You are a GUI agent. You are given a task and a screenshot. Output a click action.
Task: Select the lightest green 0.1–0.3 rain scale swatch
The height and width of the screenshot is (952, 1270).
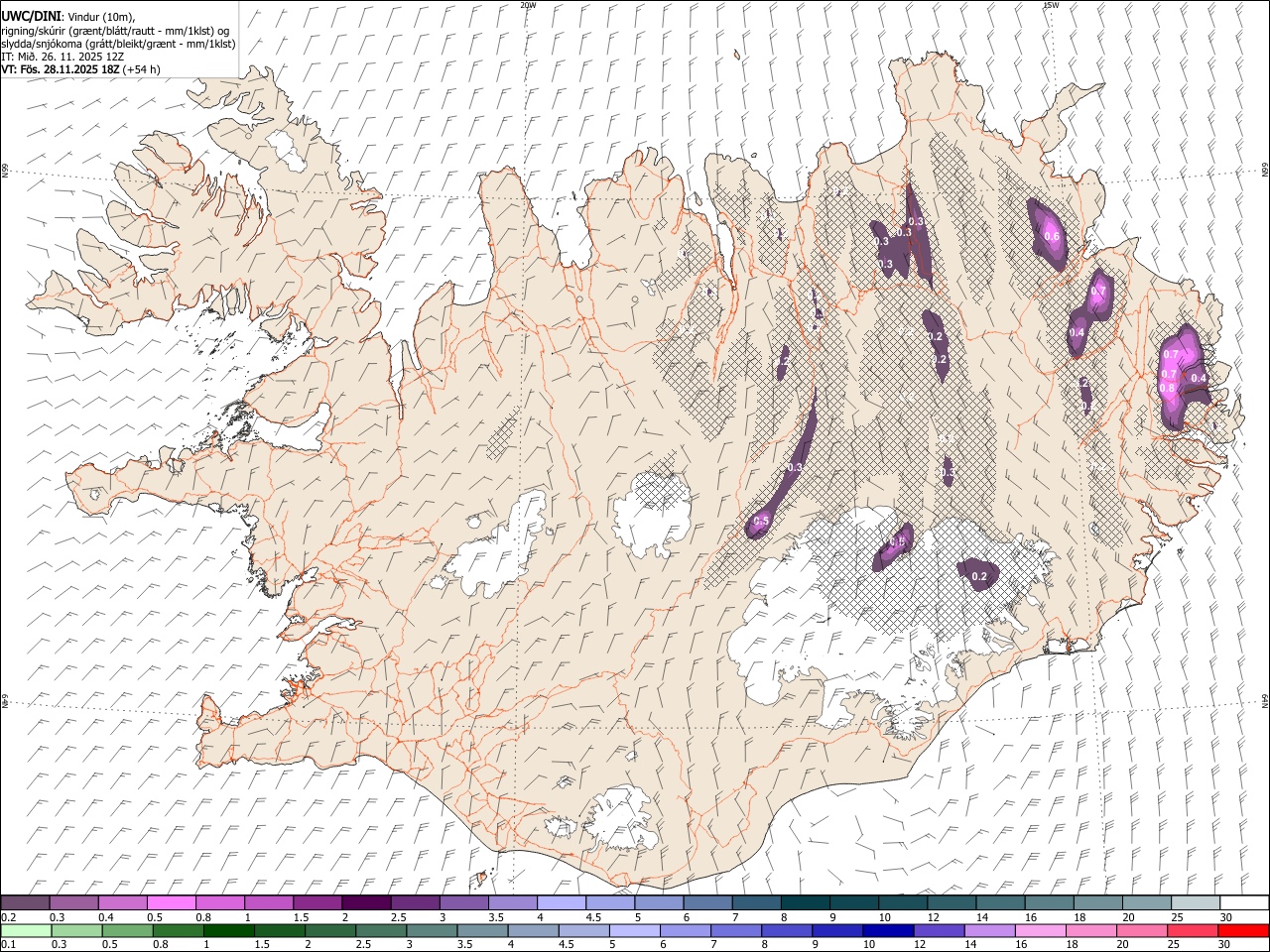(26, 930)
